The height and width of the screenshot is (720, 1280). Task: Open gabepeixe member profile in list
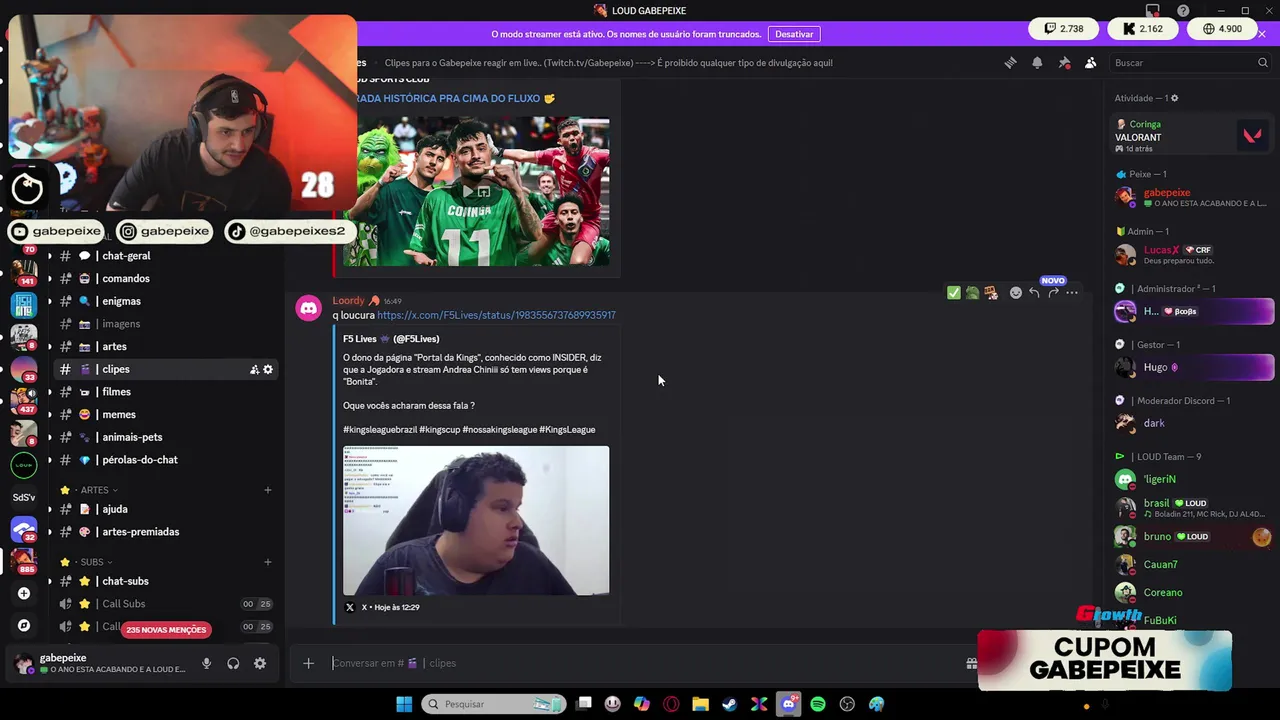tap(1193, 198)
